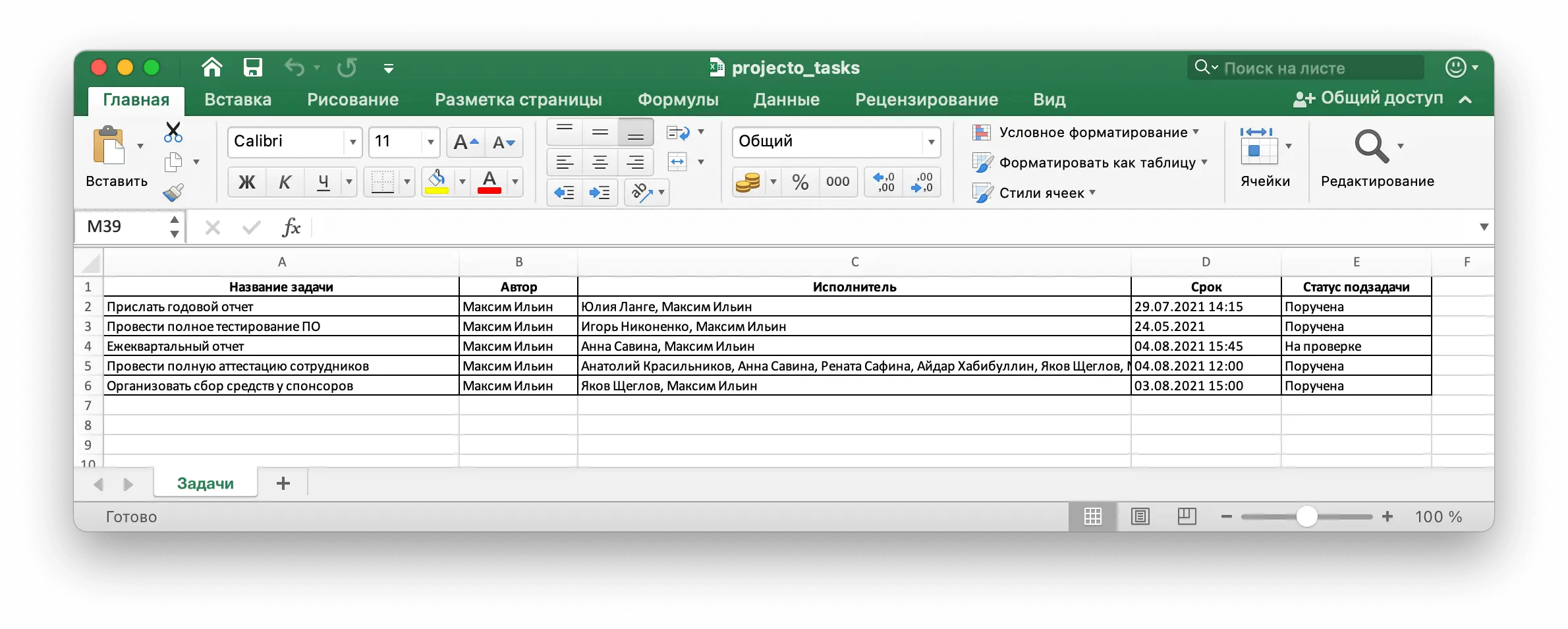Image resolution: width=1568 pixels, height=629 pixels.
Task: Toggle italic К formatting
Action: click(285, 182)
